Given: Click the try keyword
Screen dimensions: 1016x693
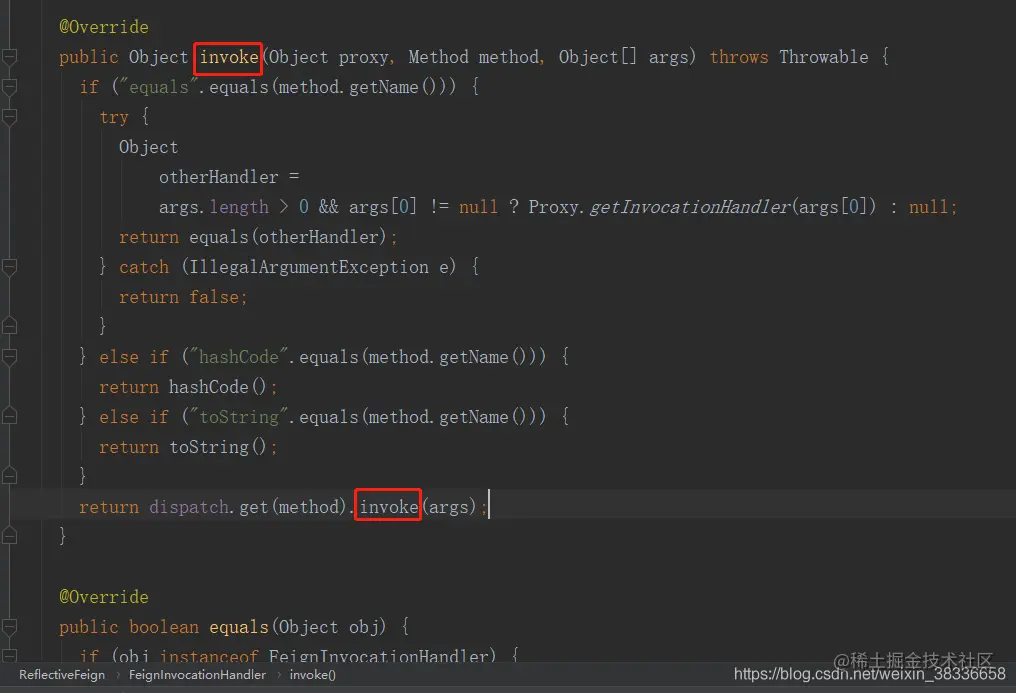Looking at the screenshot, I should coord(114,117).
